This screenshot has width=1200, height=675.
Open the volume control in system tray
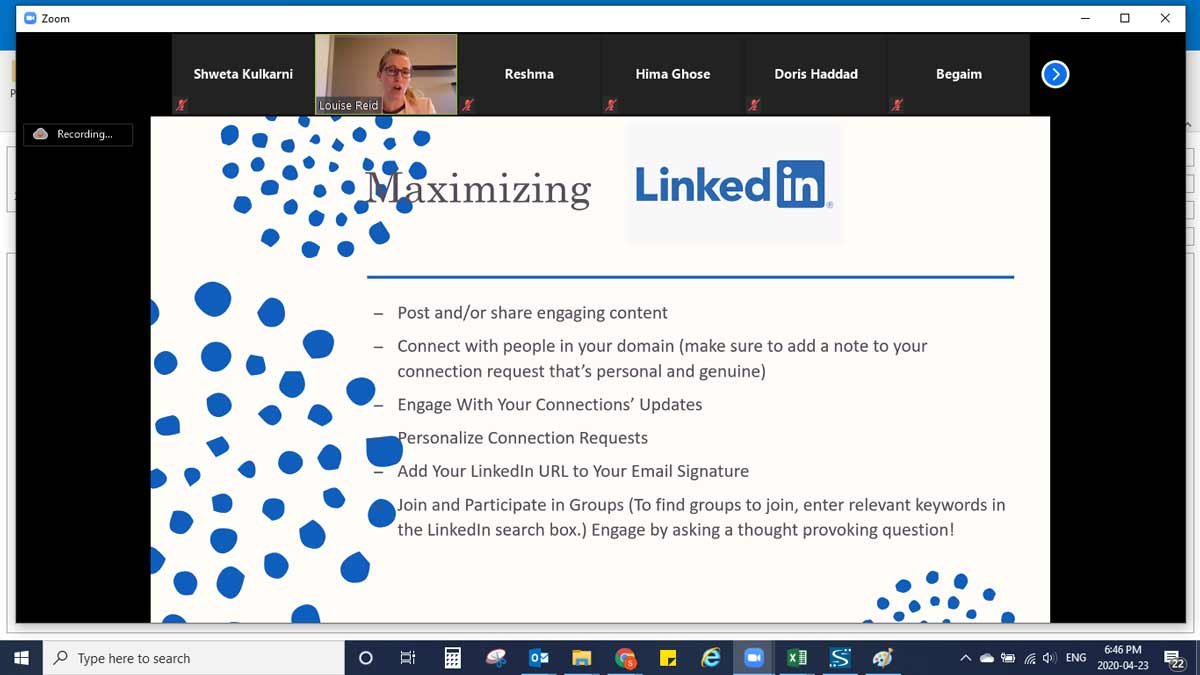[1049, 658]
